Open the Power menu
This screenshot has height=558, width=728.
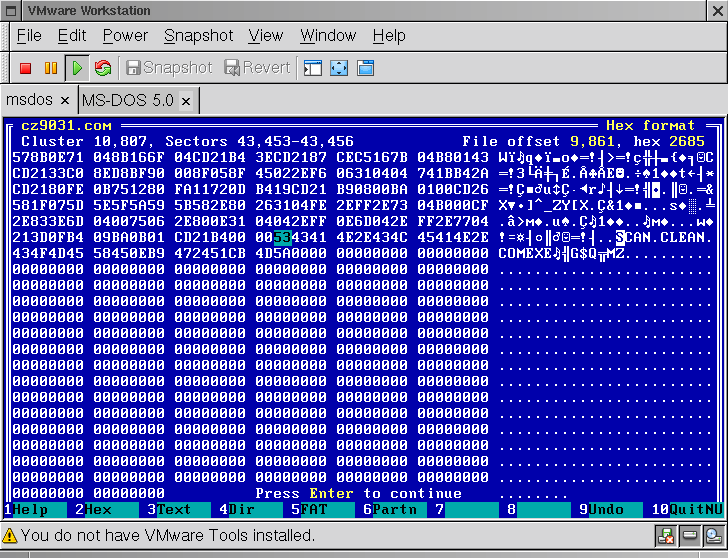click(x=125, y=36)
